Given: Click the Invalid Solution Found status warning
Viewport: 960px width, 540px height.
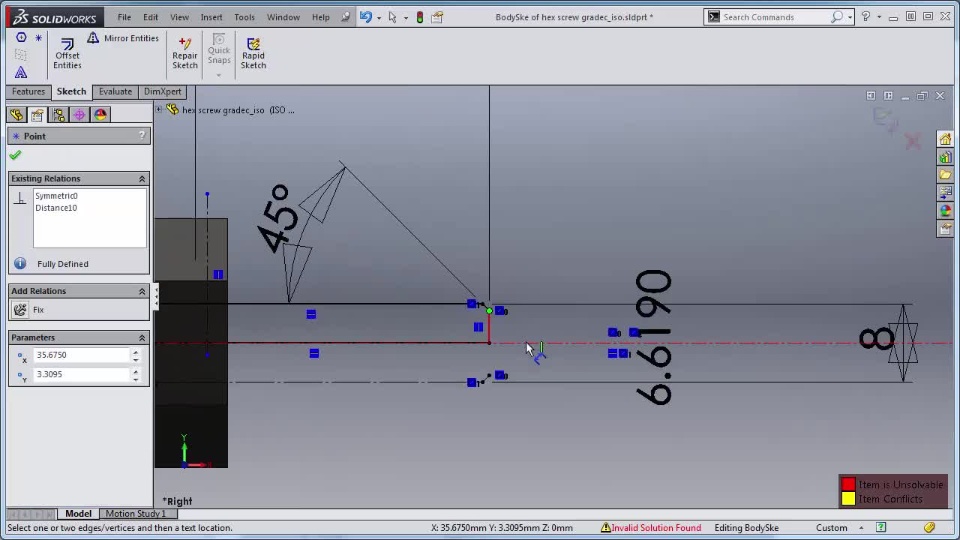Looking at the screenshot, I should [651, 528].
